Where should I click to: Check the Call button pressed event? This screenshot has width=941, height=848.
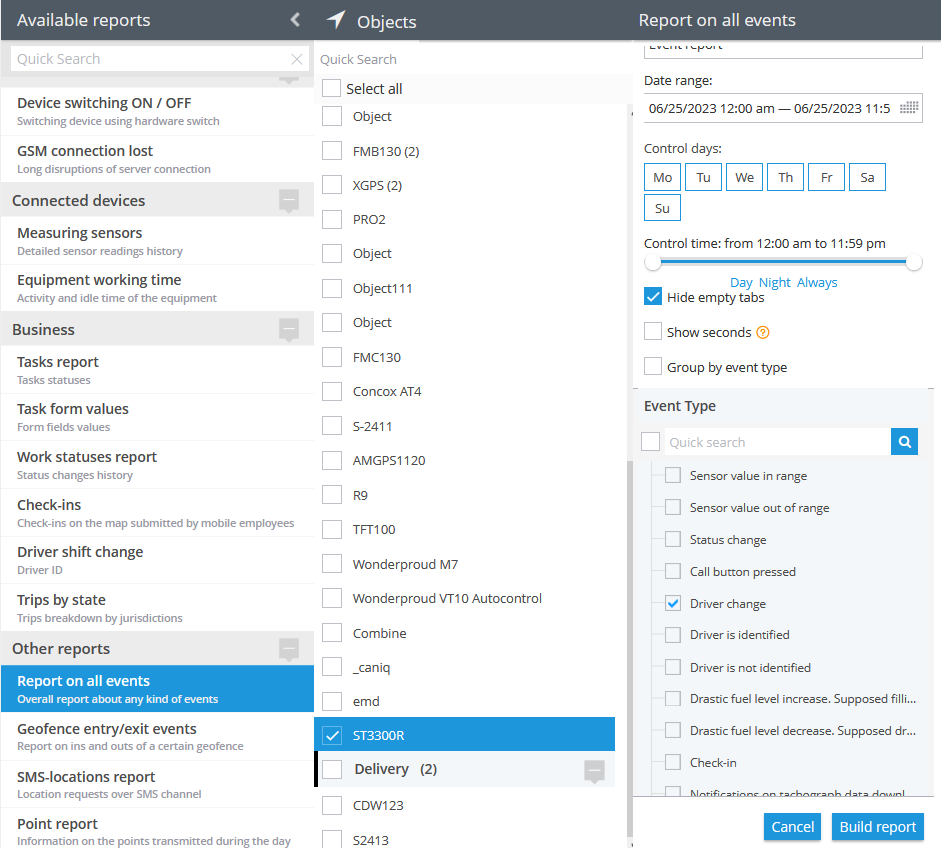(673, 571)
